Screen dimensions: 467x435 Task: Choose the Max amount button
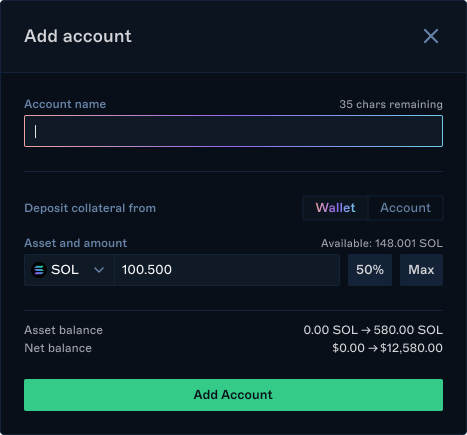coord(421,270)
